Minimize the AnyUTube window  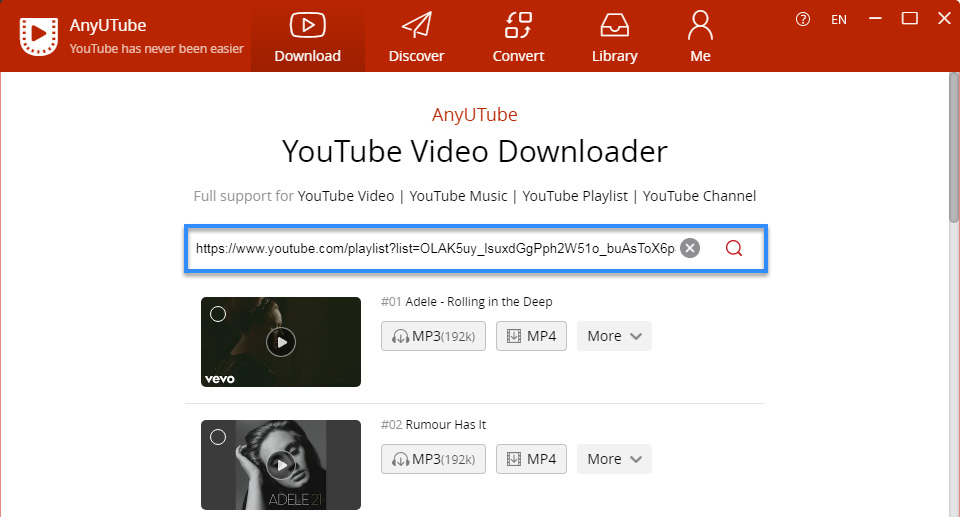pyautogui.click(x=876, y=19)
